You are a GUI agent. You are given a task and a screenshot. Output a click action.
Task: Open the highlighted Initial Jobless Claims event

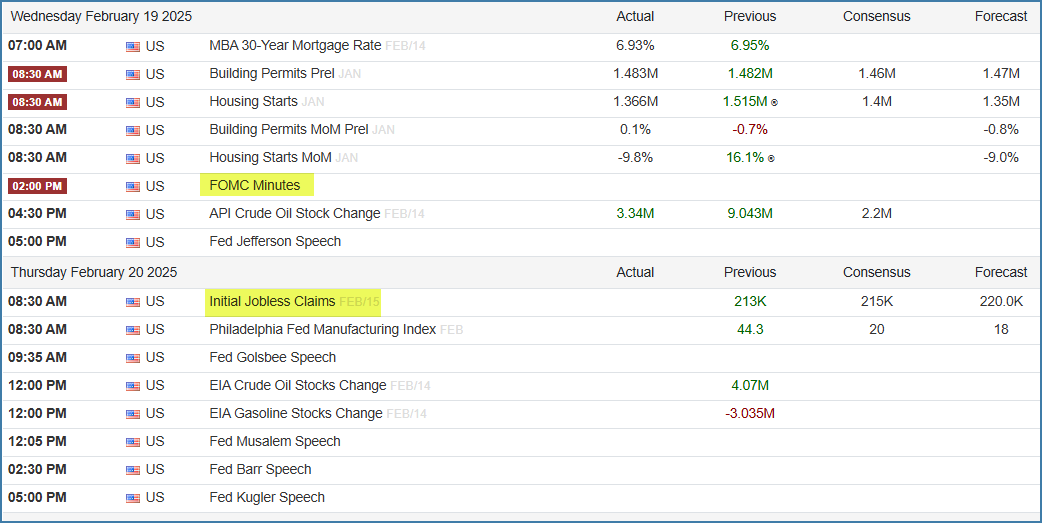point(272,301)
